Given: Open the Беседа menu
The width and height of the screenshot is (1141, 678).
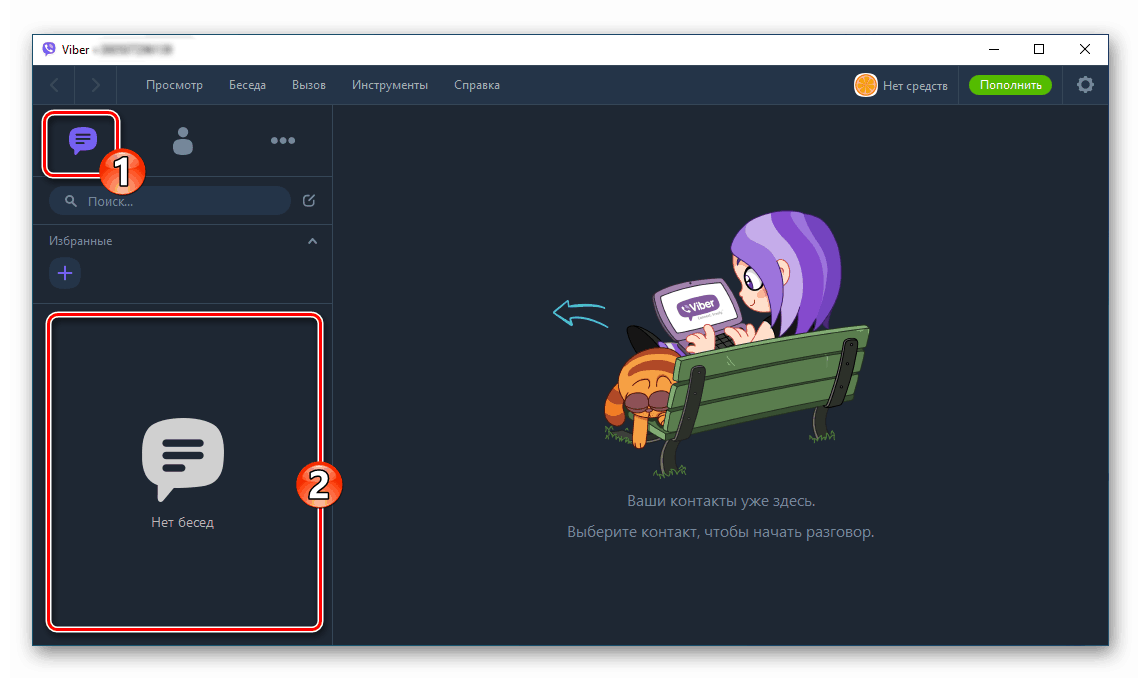Looking at the screenshot, I should (247, 85).
